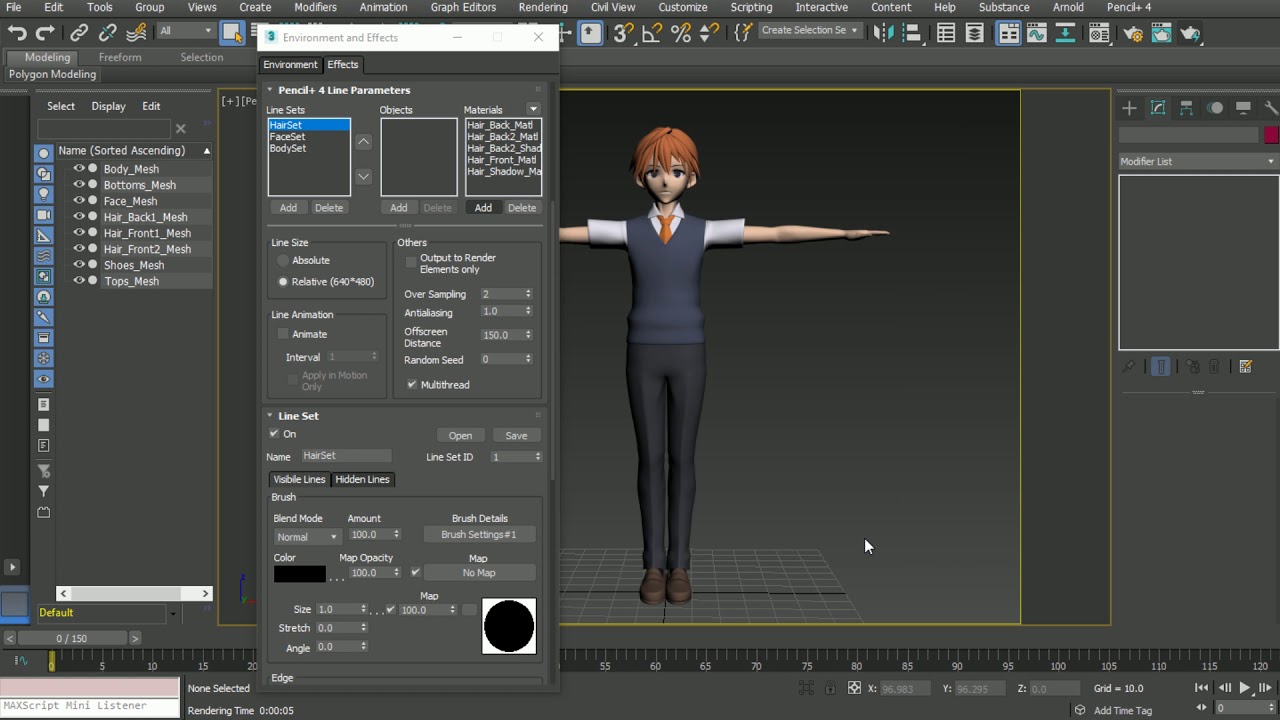Enable the Animate checkbox under Line Animation
1280x720 pixels.
[283, 334]
